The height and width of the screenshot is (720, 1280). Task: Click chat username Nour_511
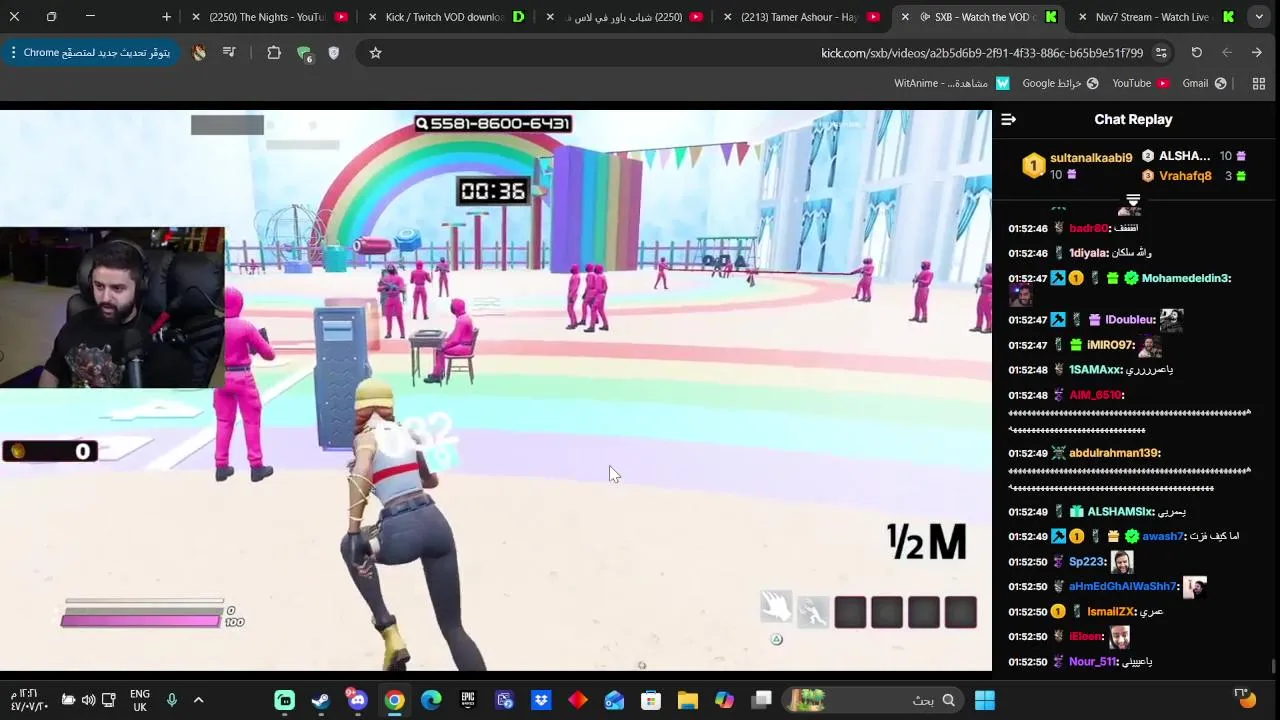click(x=1092, y=662)
